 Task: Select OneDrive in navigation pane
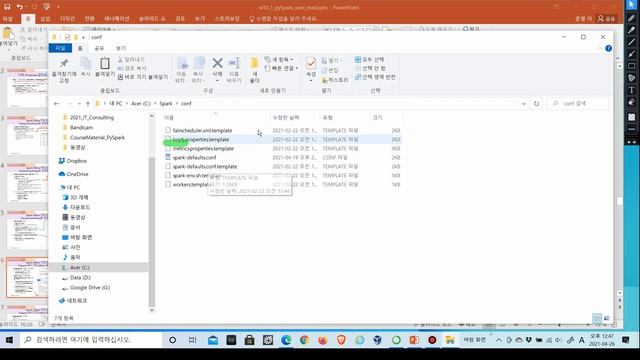click(77, 174)
